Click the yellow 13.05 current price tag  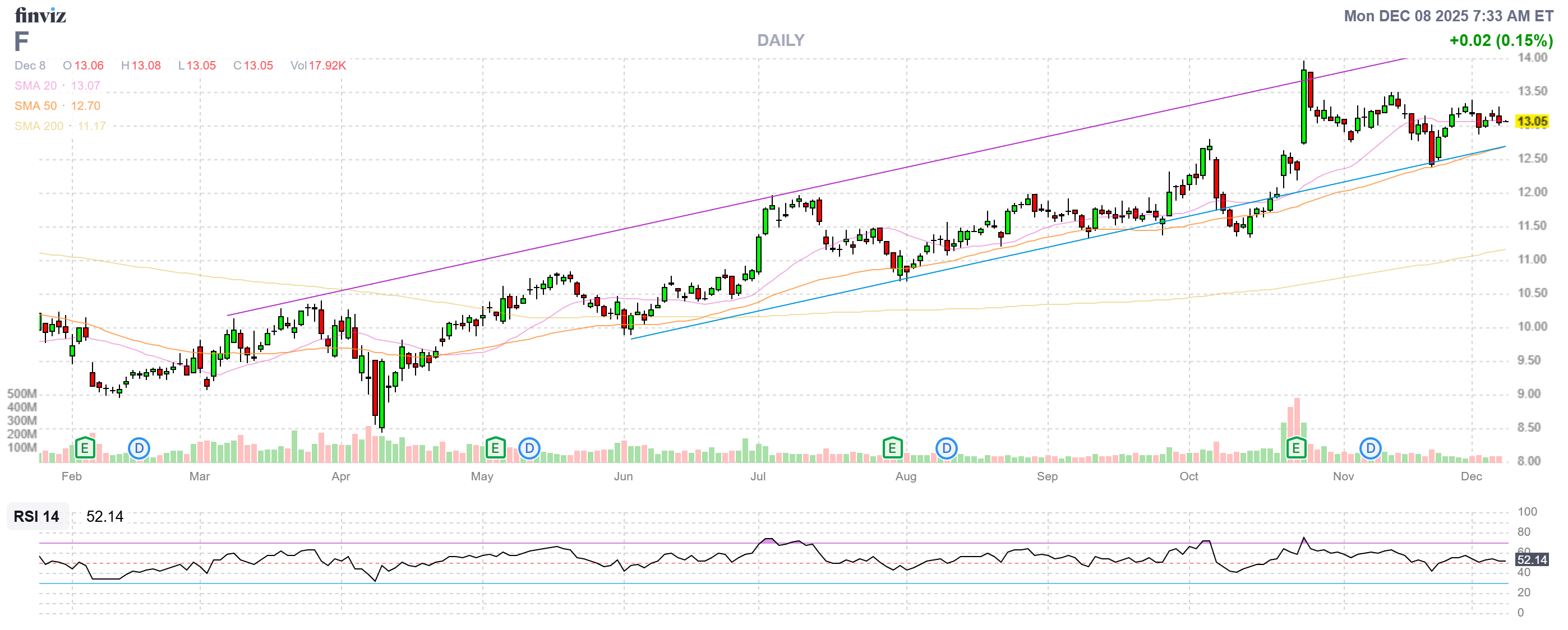(x=1532, y=122)
